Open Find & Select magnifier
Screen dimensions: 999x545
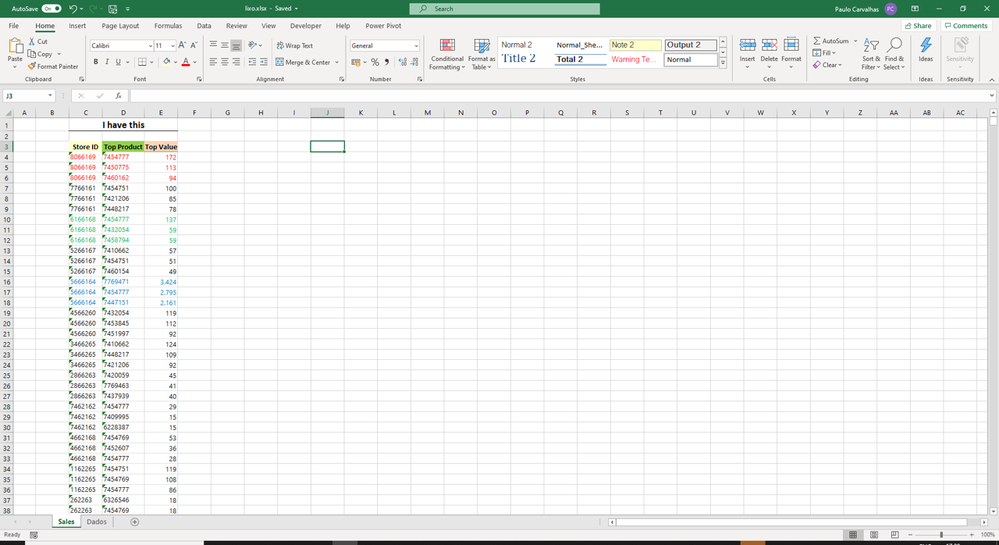click(895, 45)
